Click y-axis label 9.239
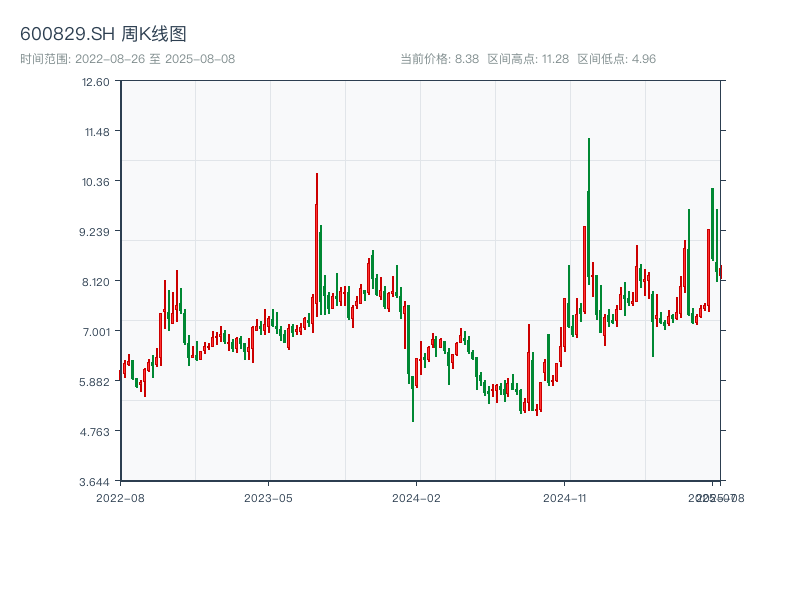The image size is (800, 600). point(94,232)
